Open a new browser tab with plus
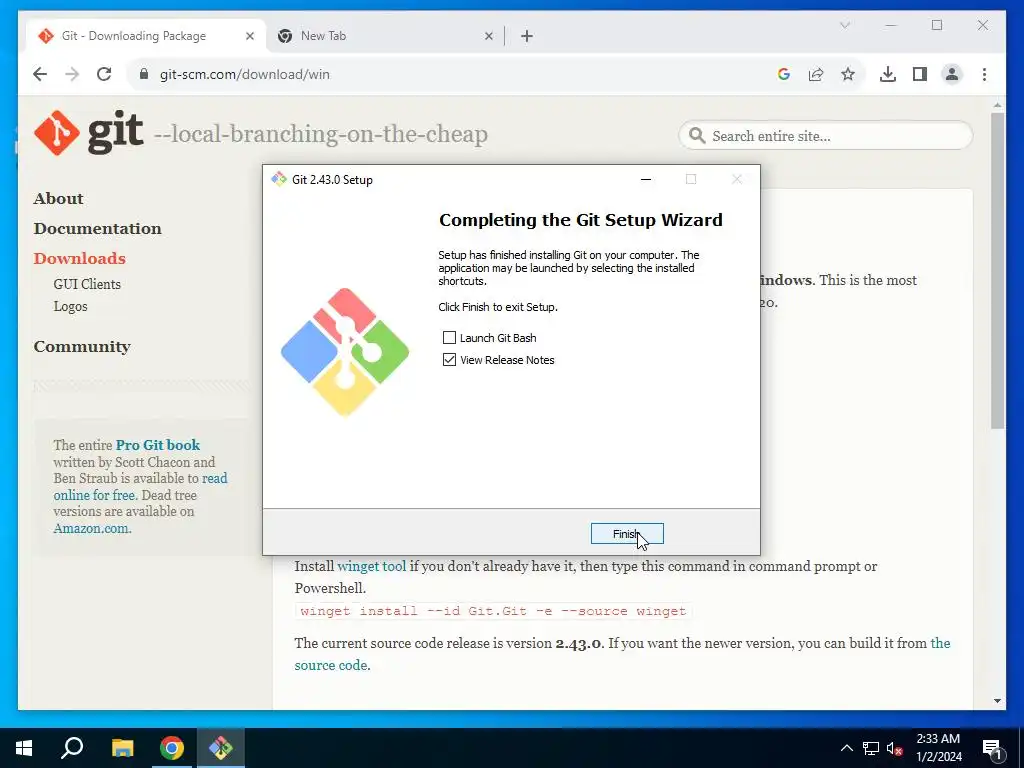Screen dimensions: 1024x768 pos(527,37)
